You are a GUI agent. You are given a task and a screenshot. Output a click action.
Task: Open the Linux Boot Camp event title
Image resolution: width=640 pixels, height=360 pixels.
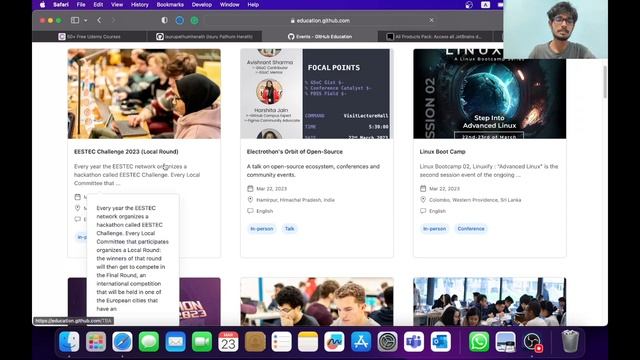click(x=442, y=151)
